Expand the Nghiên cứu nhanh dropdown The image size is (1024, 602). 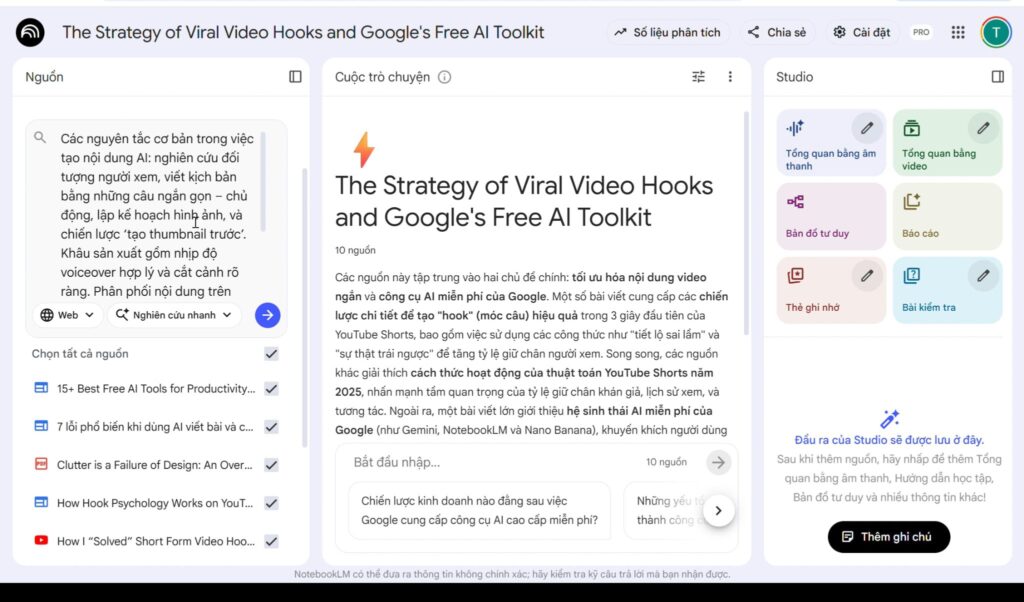coord(175,315)
